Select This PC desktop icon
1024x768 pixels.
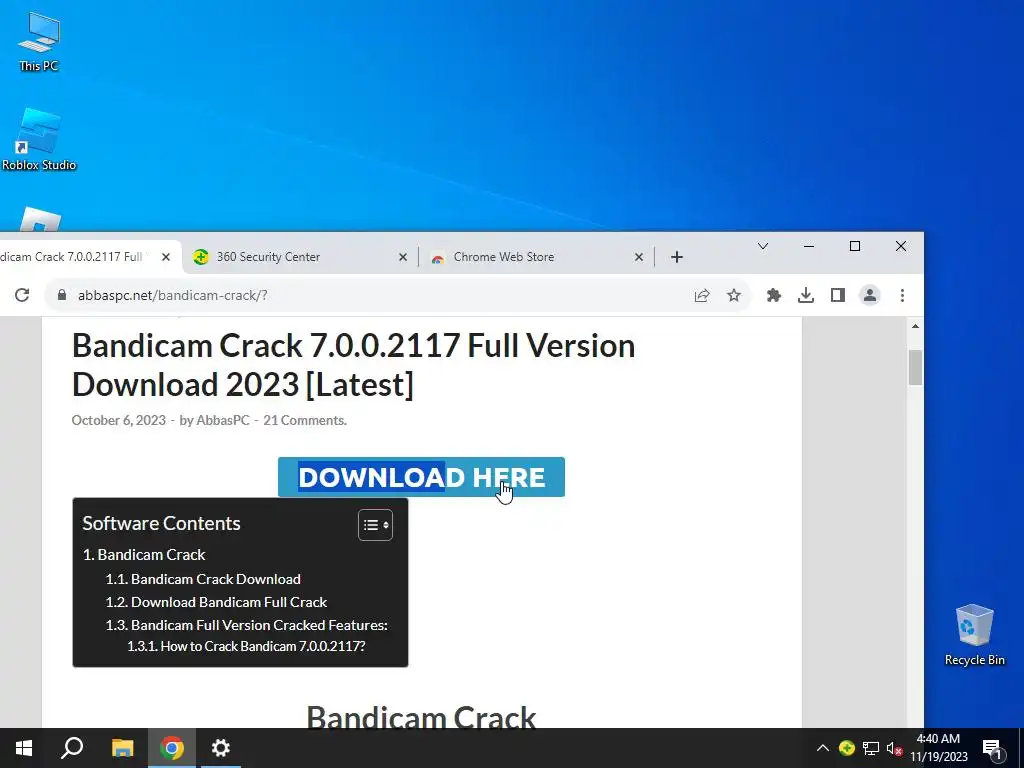click(x=39, y=41)
